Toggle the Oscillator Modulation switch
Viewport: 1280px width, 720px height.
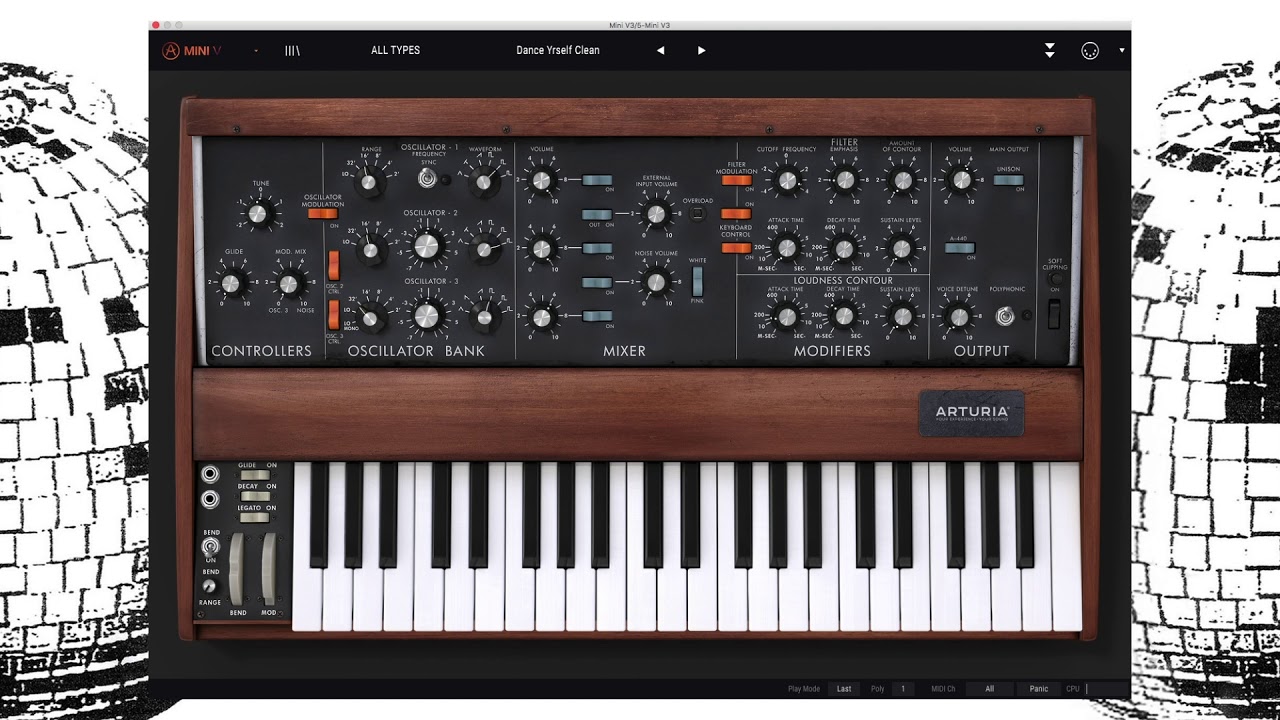pyautogui.click(x=322, y=212)
